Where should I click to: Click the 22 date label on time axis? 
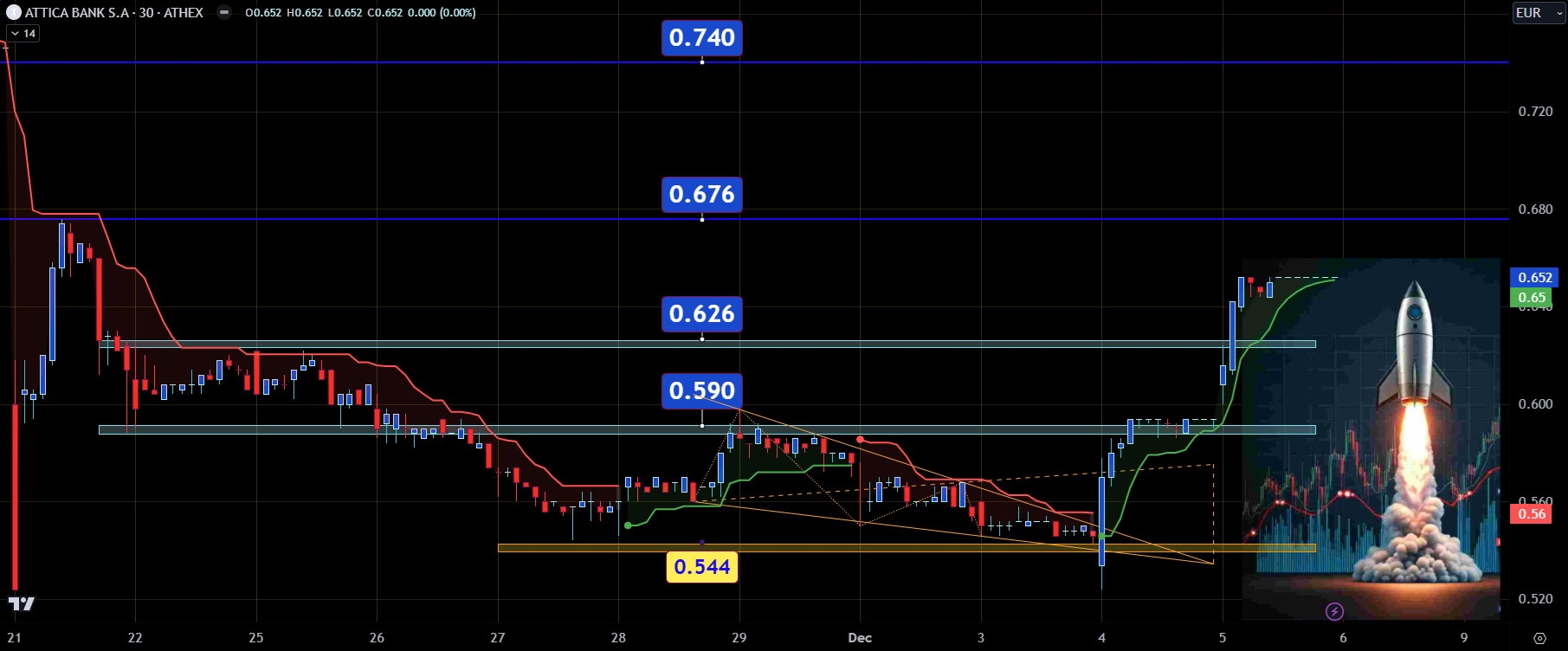[135, 638]
